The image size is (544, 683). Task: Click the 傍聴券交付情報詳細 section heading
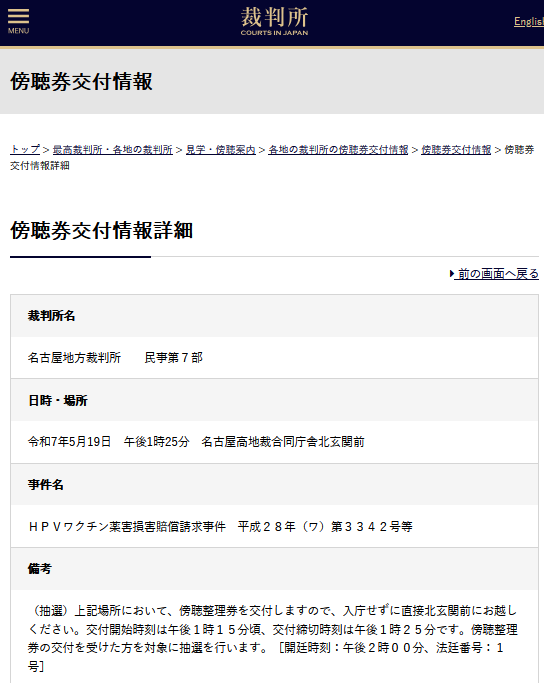(x=101, y=230)
